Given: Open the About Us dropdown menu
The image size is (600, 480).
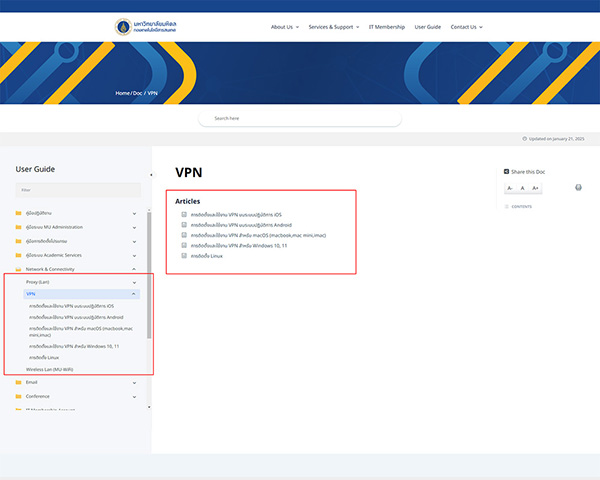Looking at the screenshot, I should (x=284, y=27).
